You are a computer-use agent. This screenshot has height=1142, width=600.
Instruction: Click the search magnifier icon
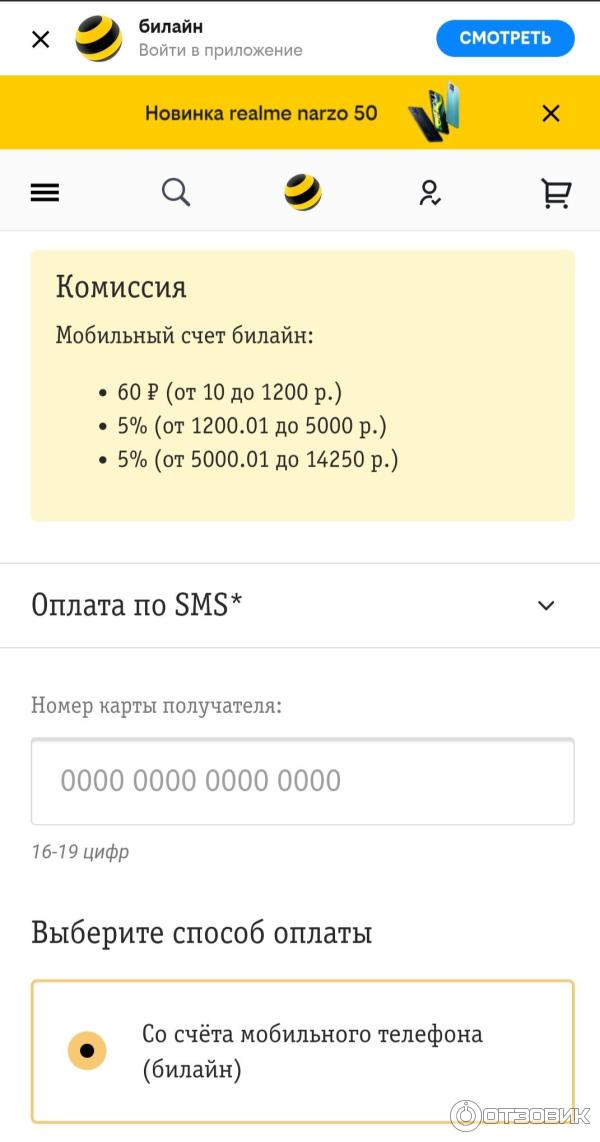click(176, 191)
